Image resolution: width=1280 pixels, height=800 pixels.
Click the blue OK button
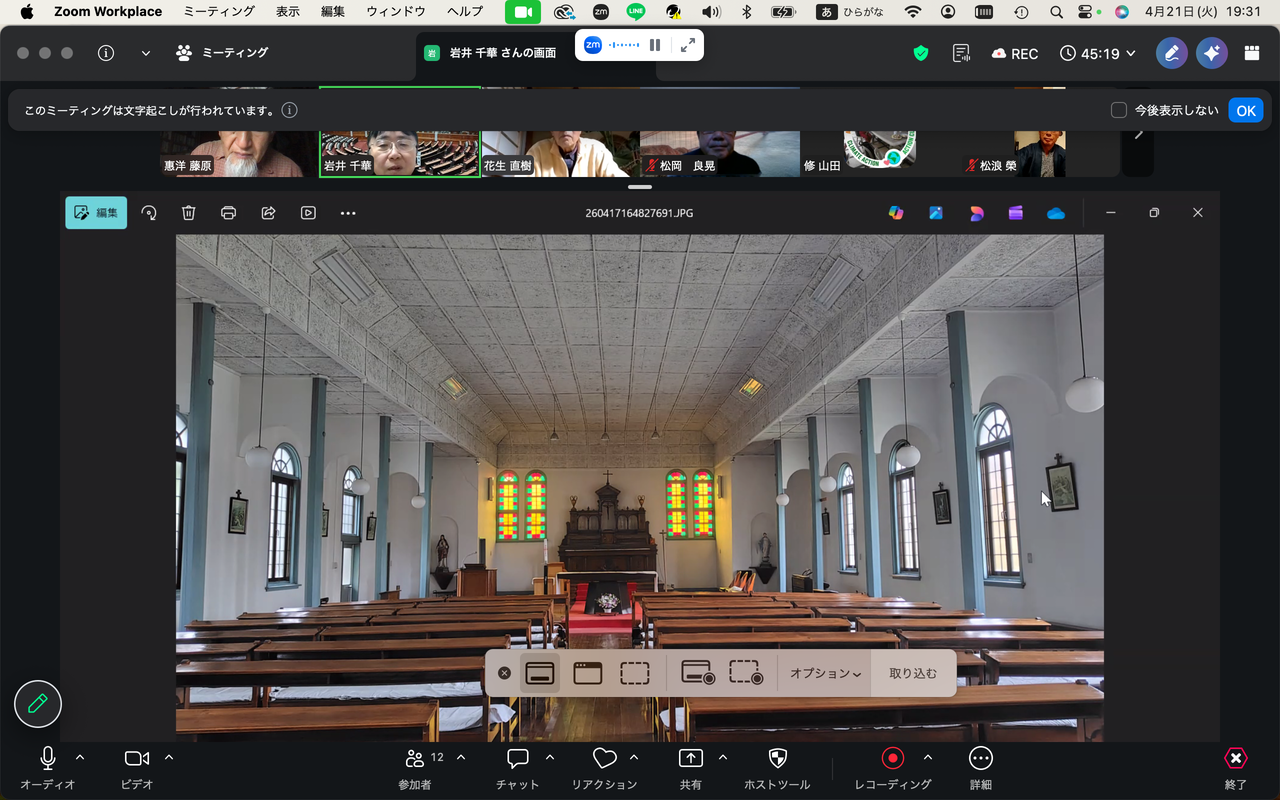coord(1246,110)
